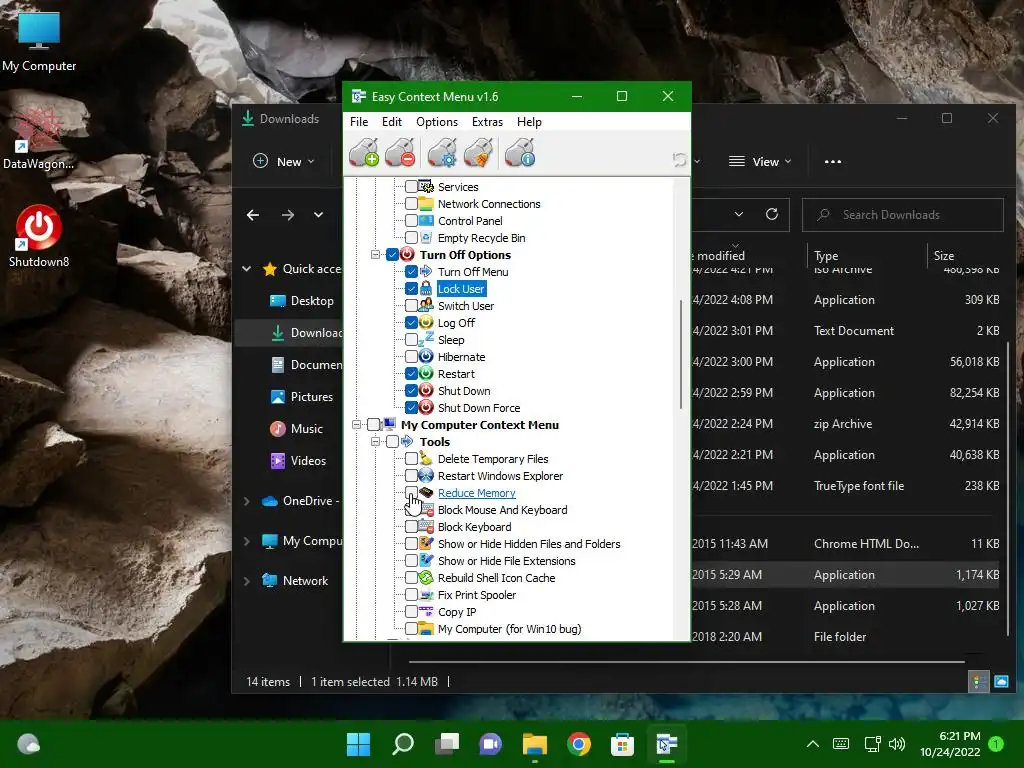1024x768 pixels.
Task: Click the Search Downloads input field
Action: (903, 215)
